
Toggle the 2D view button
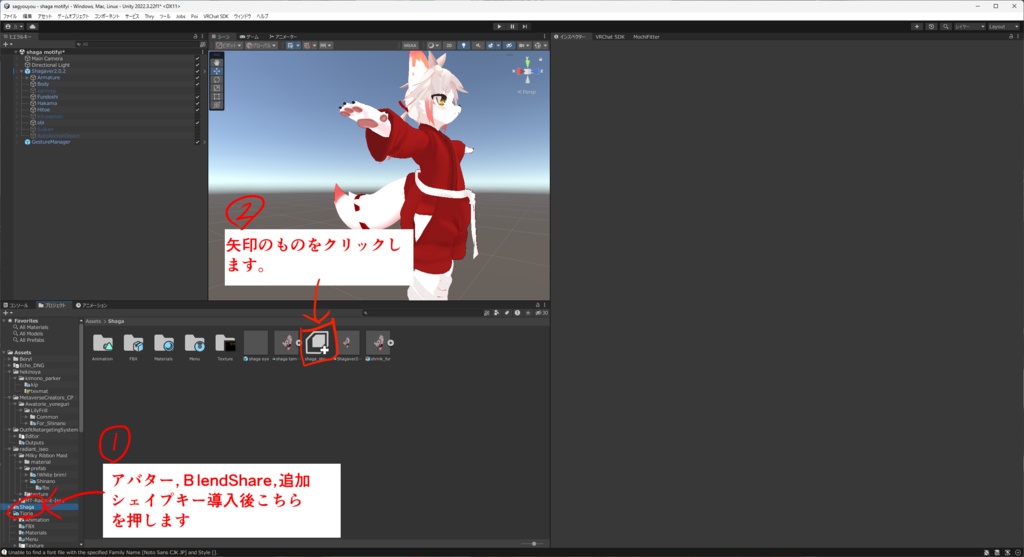(x=449, y=46)
